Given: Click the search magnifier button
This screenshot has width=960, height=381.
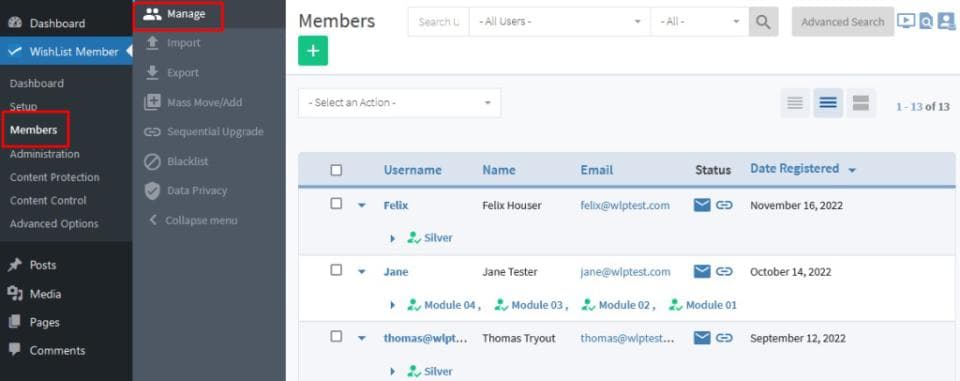Looking at the screenshot, I should 763,21.
